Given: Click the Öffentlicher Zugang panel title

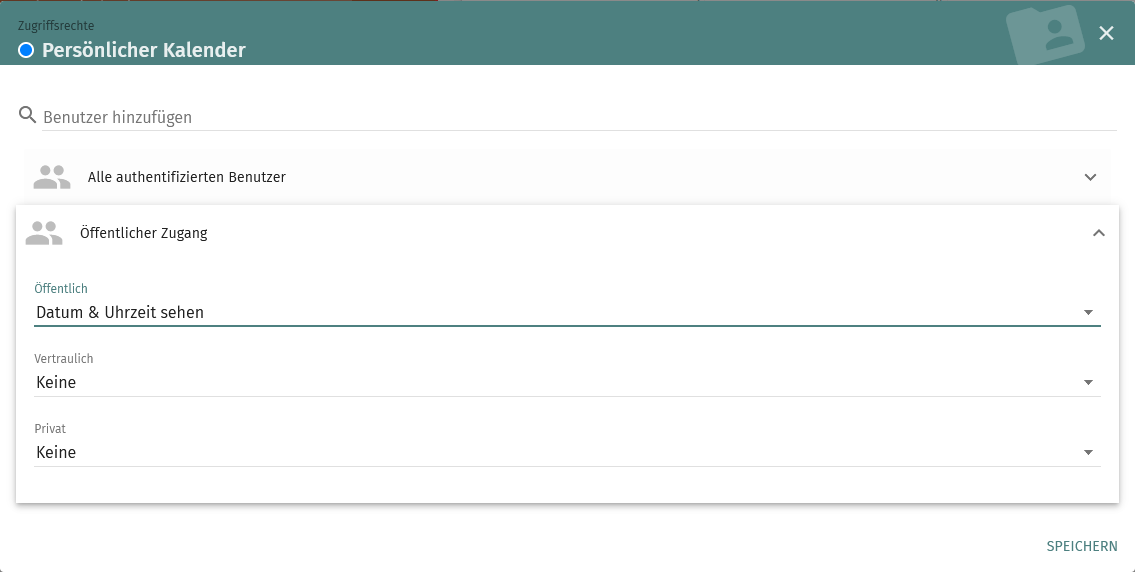Looking at the screenshot, I should coord(144,233).
